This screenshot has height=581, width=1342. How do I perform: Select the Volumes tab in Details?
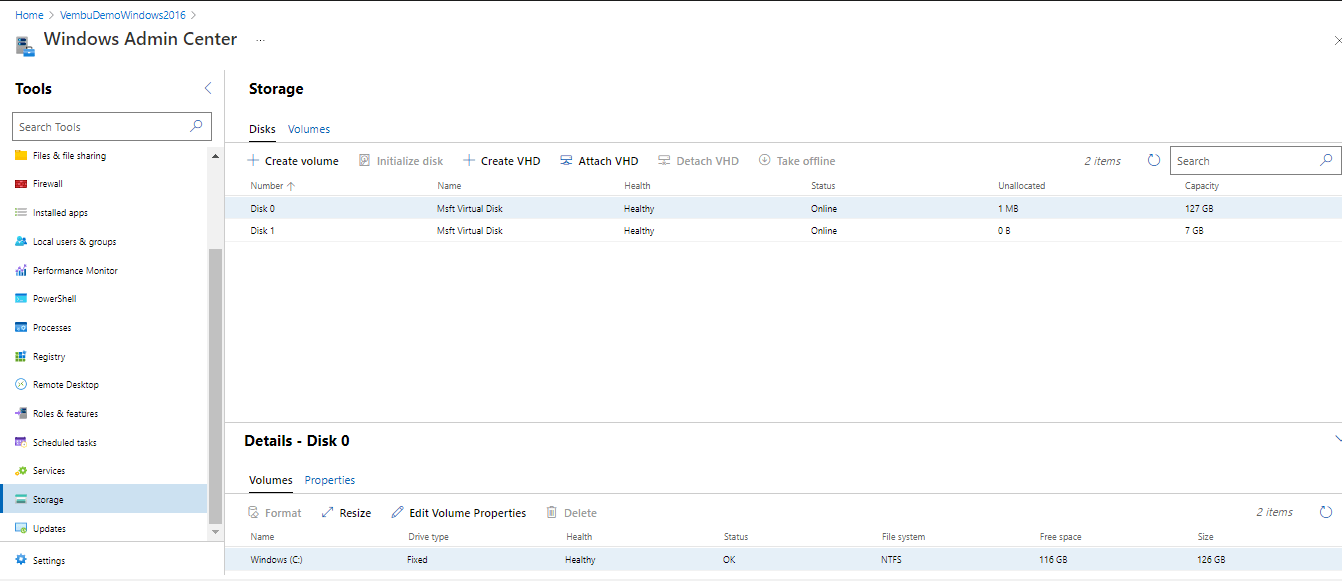pos(271,481)
